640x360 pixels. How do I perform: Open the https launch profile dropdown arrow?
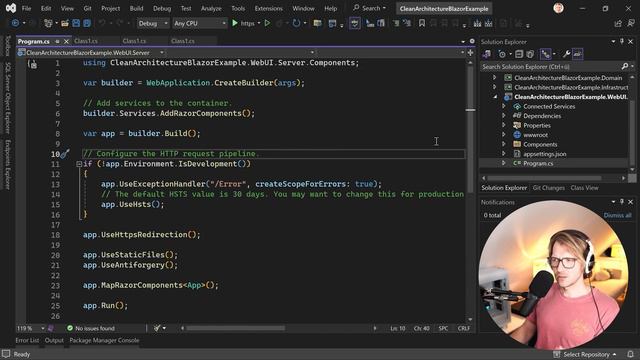pyautogui.click(x=259, y=23)
